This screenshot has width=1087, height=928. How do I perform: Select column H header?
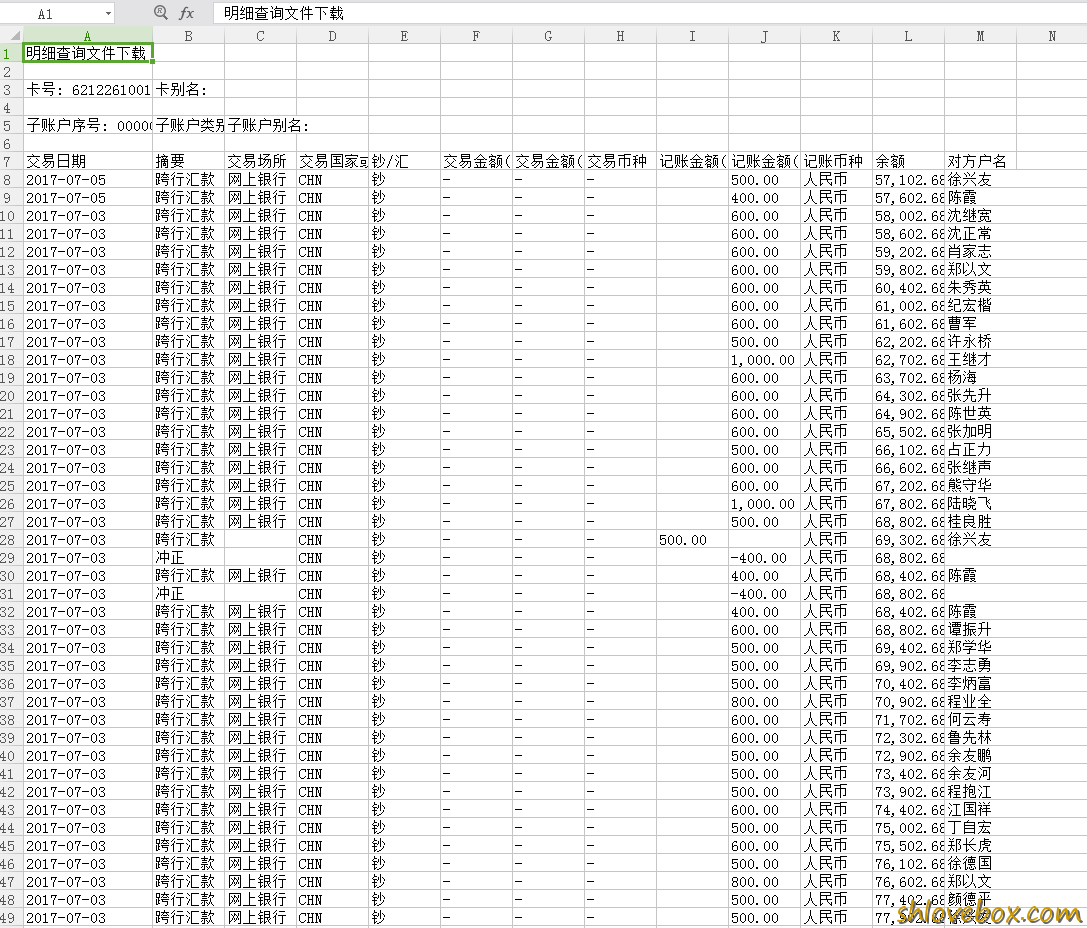[x=620, y=36]
